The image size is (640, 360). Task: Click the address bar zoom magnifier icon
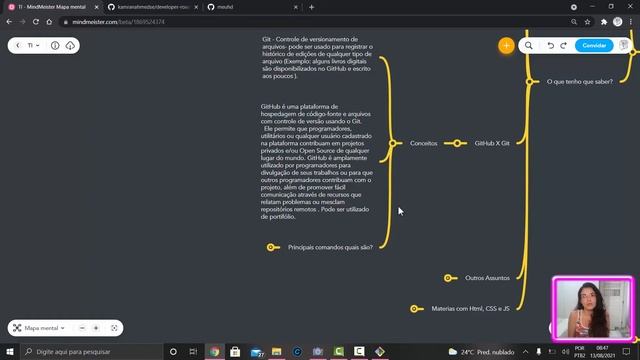(574, 22)
